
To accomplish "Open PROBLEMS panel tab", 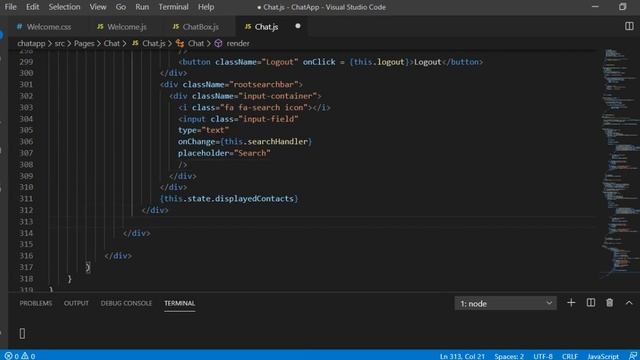I will coord(36,303).
